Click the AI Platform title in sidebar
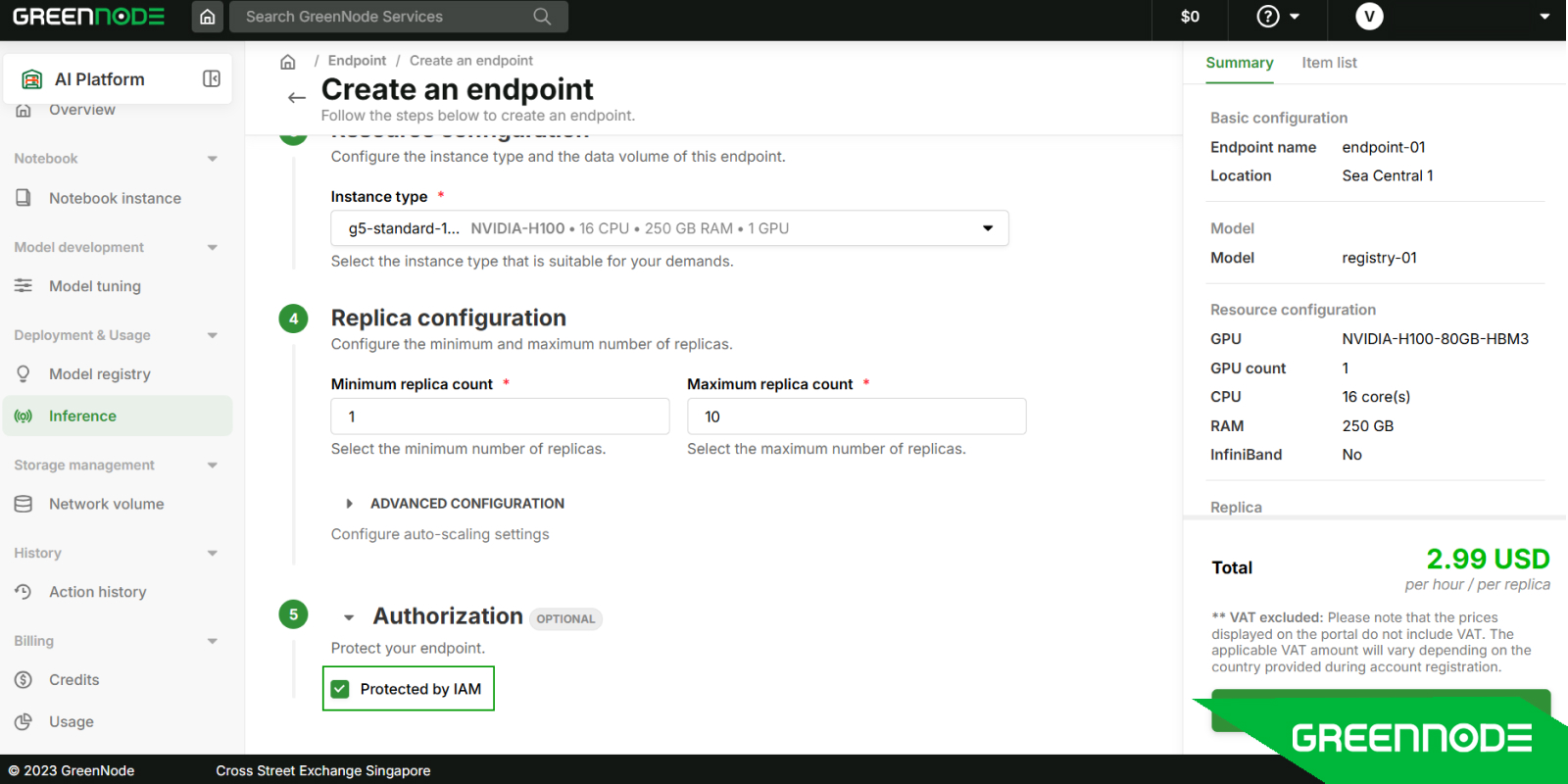This screenshot has height=784, width=1568. click(x=100, y=79)
